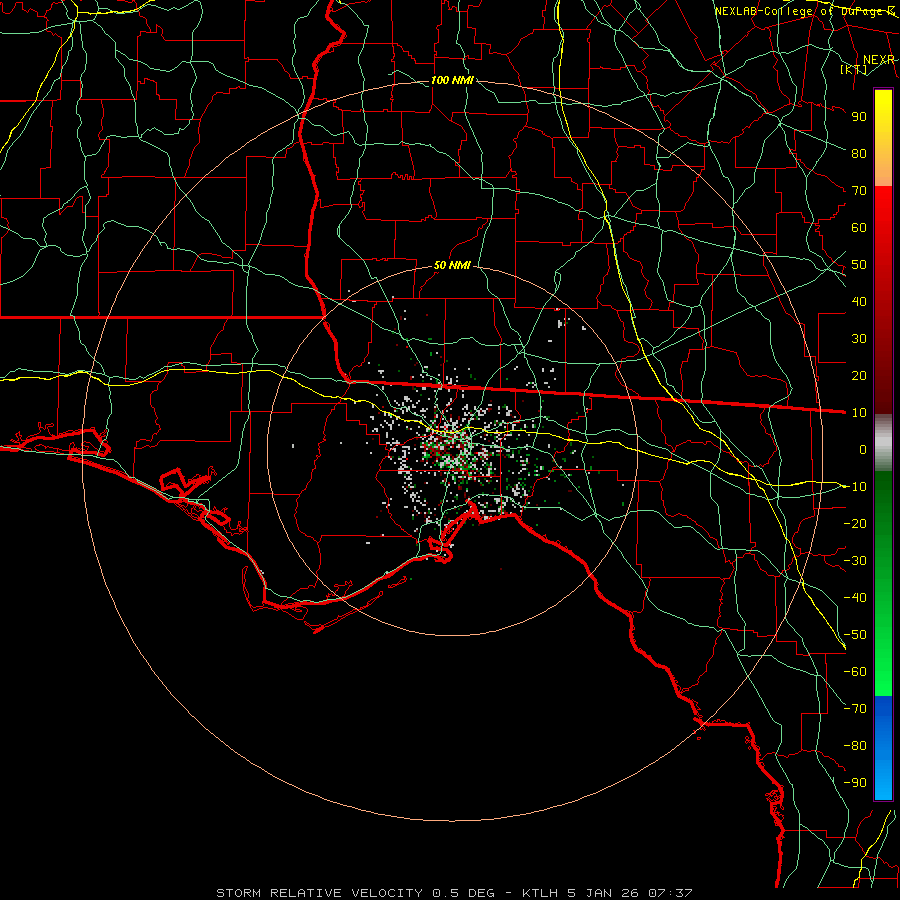
Task: Click the "20" velocity scale label
Action: [x=859, y=376]
